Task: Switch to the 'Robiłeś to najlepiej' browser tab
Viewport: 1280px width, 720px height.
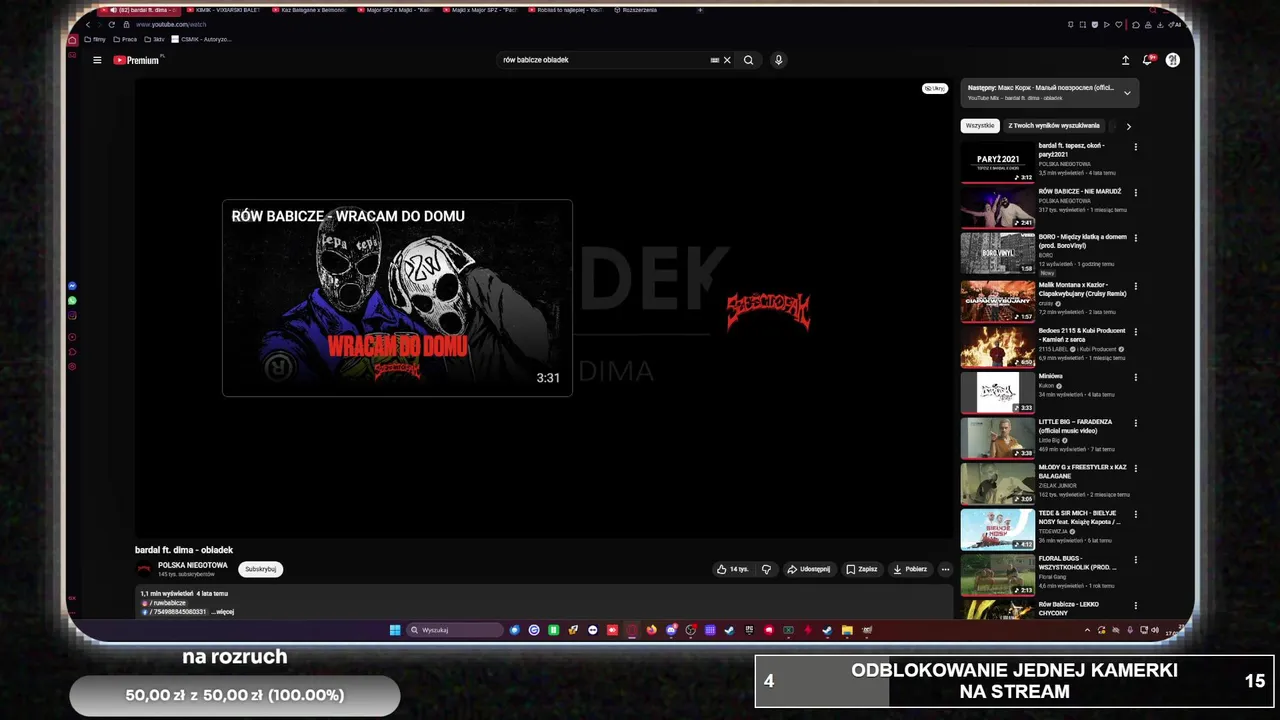Action: tap(568, 10)
